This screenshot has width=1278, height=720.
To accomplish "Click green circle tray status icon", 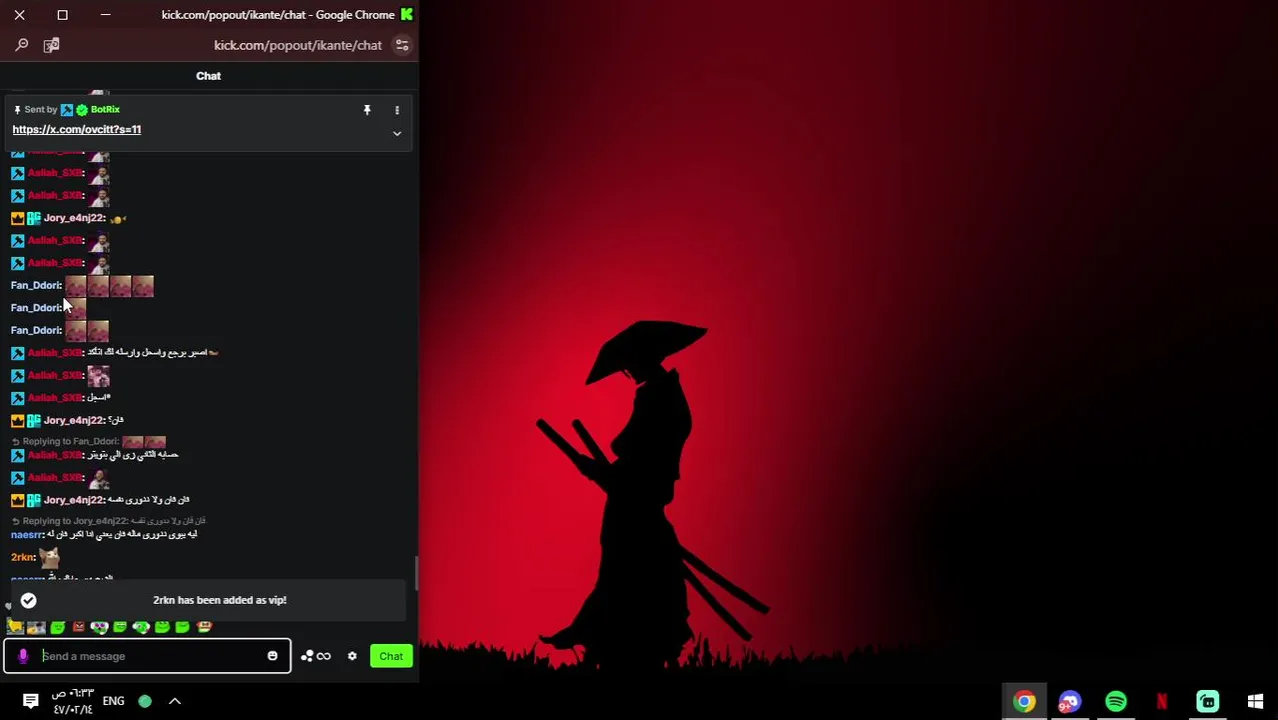I will [x=145, y=701].
